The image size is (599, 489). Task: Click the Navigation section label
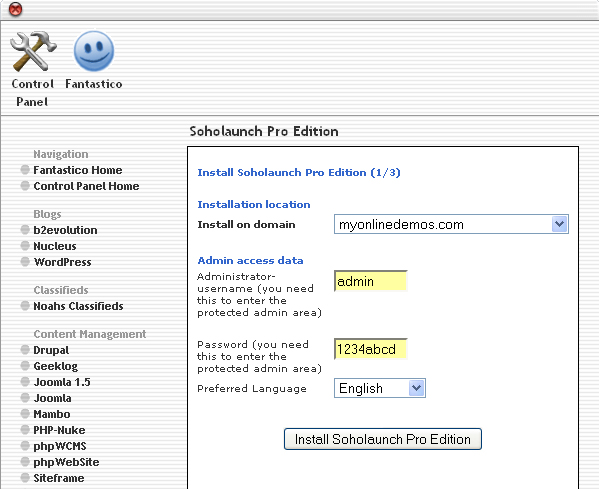tap(61, 154)
